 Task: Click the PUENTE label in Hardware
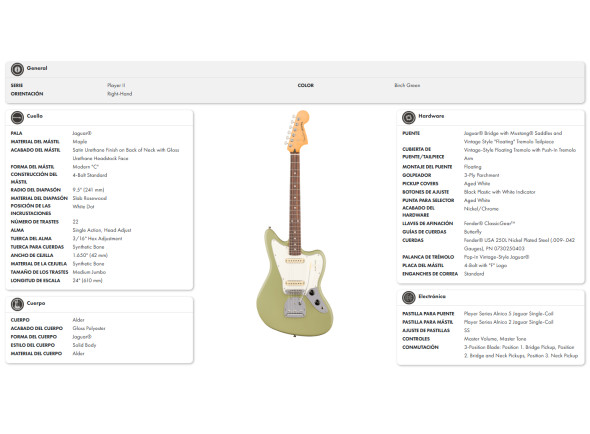[x=411, y=133]
